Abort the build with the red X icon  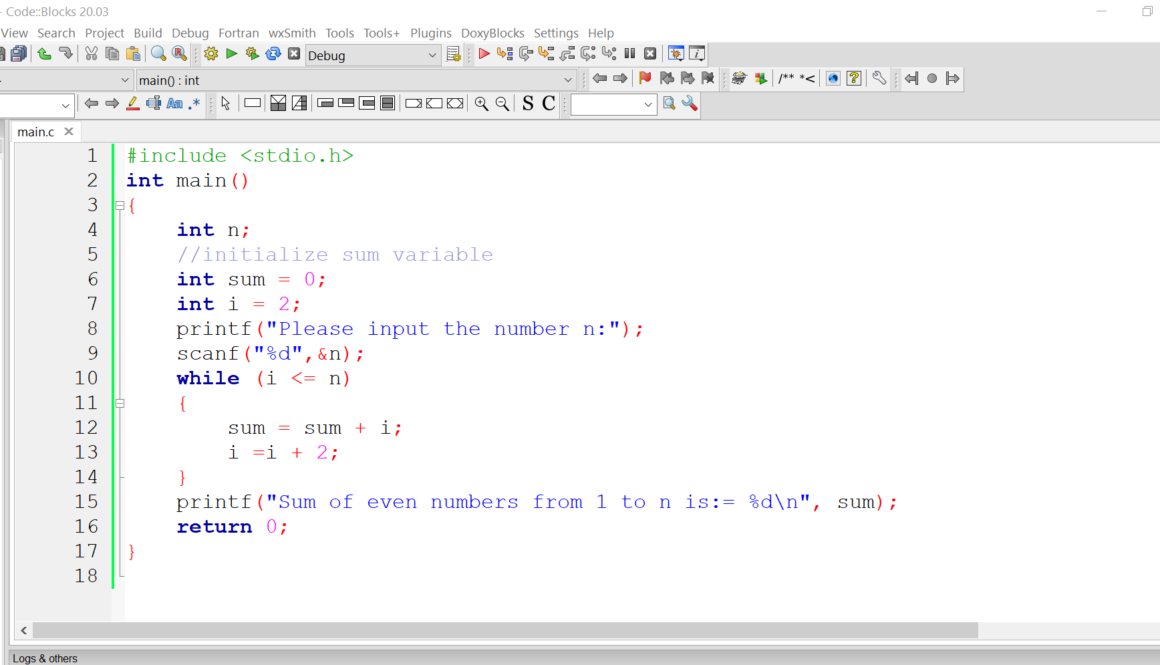point(294,55)
